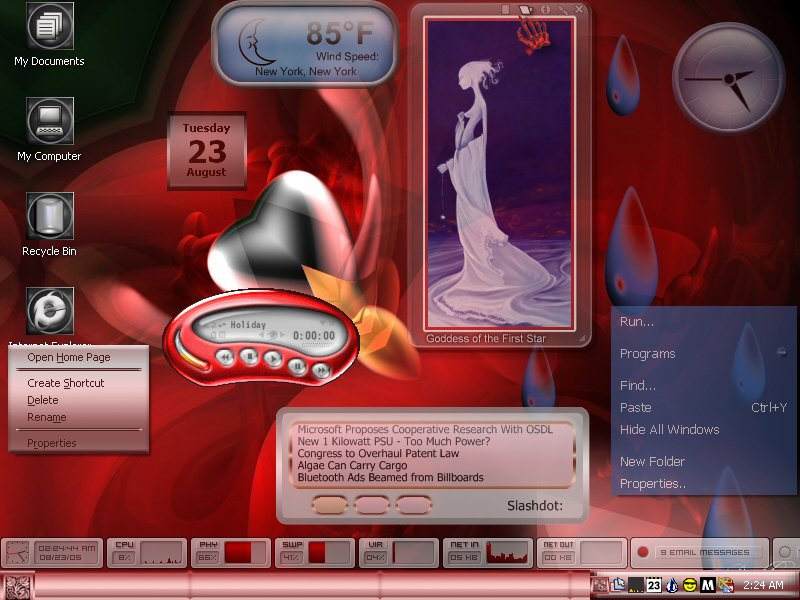Click the analog clock widget
The height and width of the screenshot is (600, 800).
coord(729,78)
